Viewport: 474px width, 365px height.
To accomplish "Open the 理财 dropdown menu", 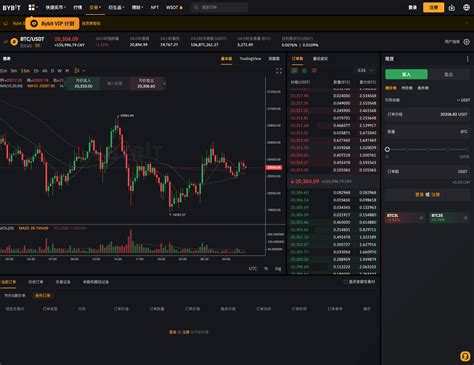I will (x=137, y=7).
